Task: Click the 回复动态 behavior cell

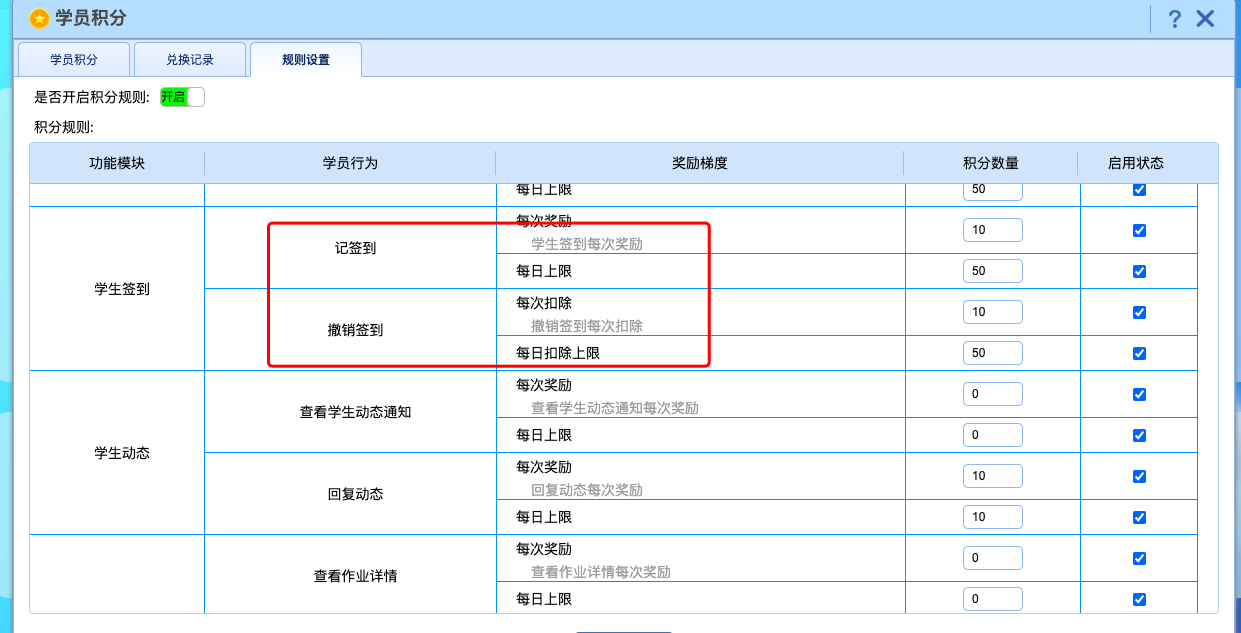Action: [x=350, y=494]
